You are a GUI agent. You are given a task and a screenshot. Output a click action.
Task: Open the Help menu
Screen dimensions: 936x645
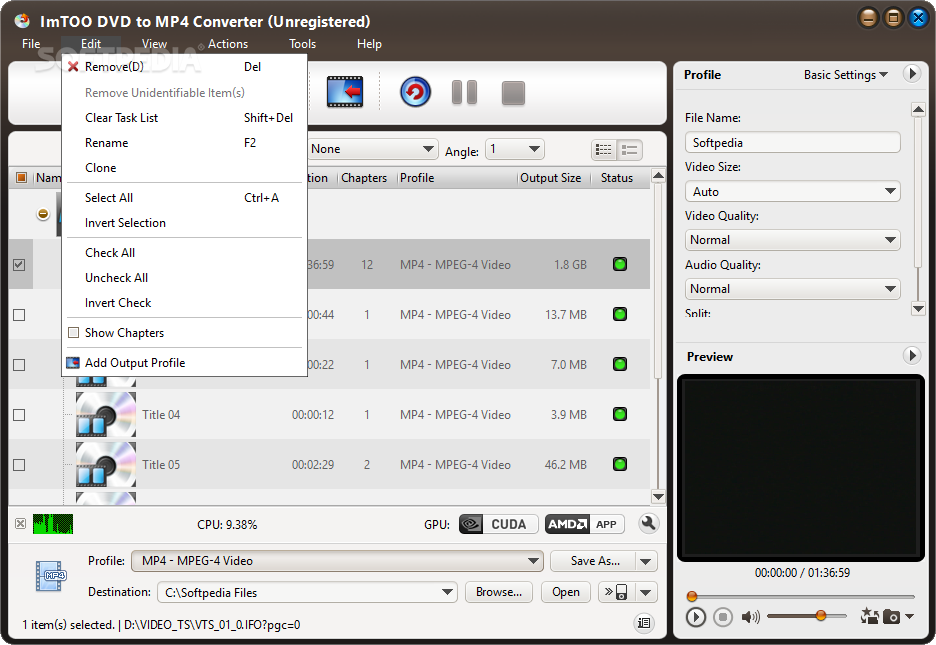click(x=369, y=44)
